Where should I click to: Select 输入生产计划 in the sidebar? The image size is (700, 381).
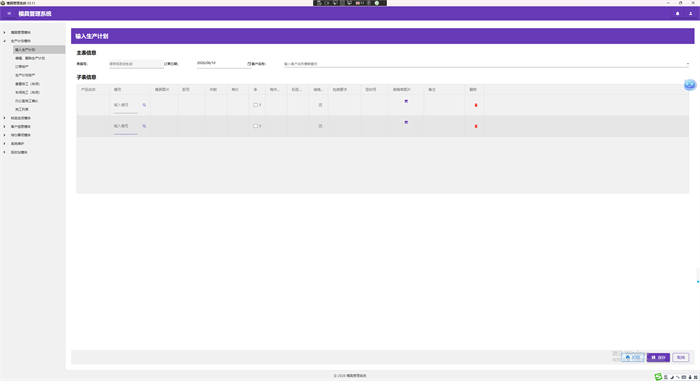(39, 50)
